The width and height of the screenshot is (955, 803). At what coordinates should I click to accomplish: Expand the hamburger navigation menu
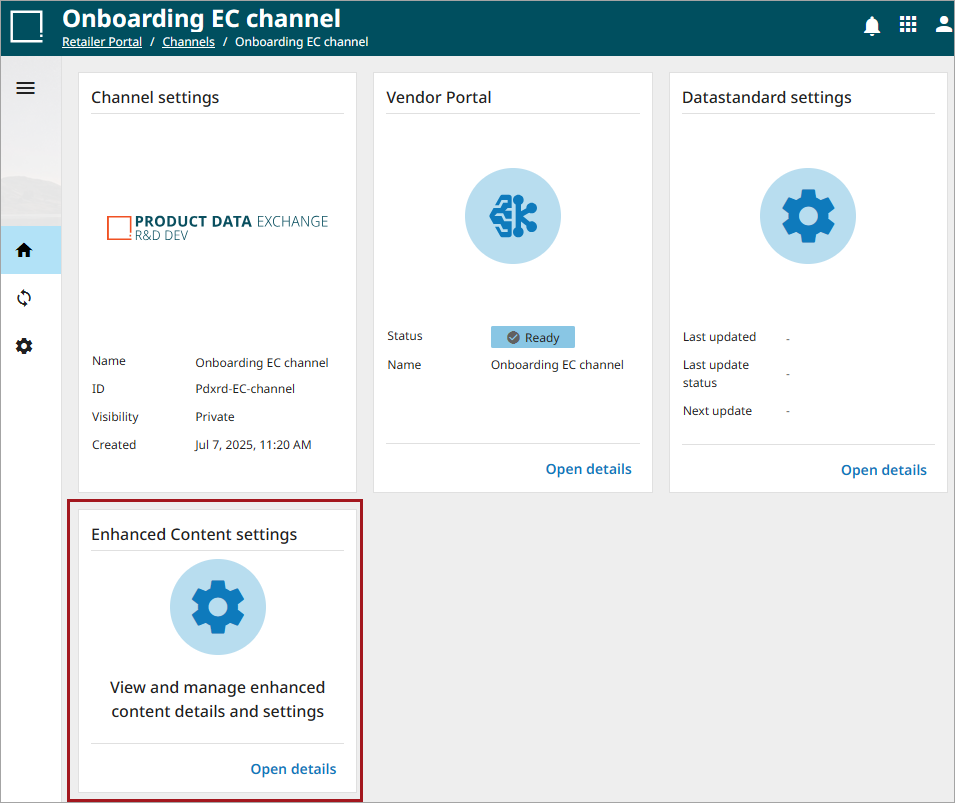(x=26, y=88)
